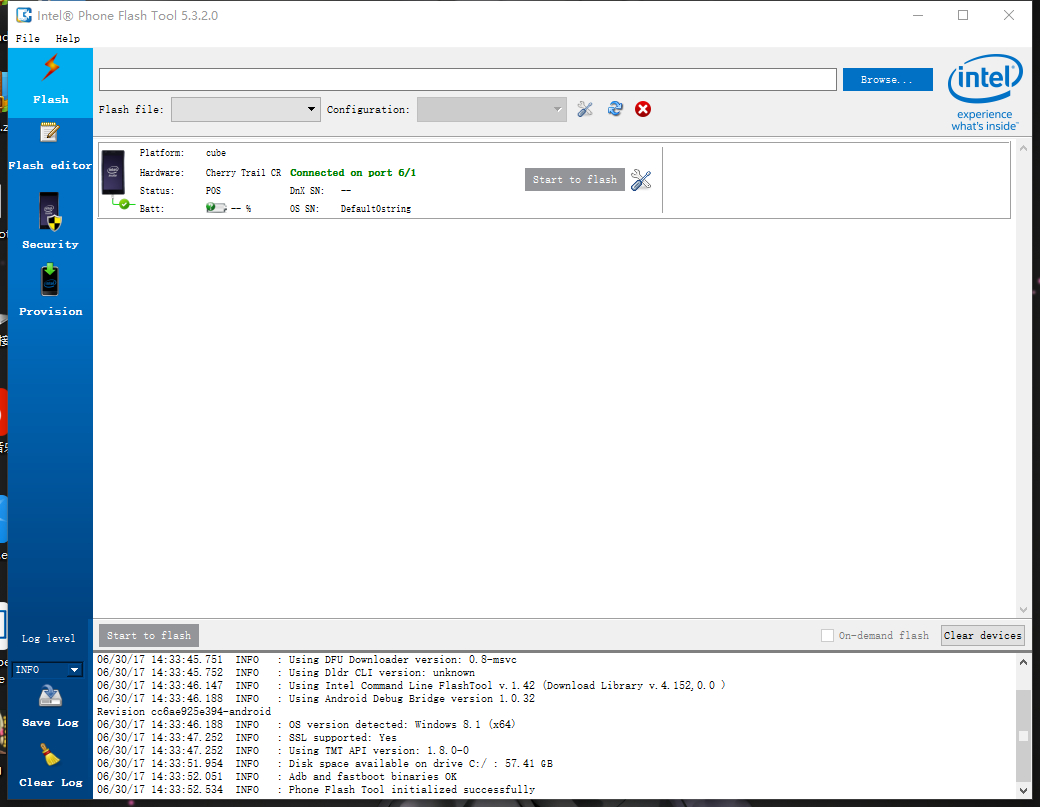
Task: Maximize the Phone Flash Tool window
Action: pos(963,15)
